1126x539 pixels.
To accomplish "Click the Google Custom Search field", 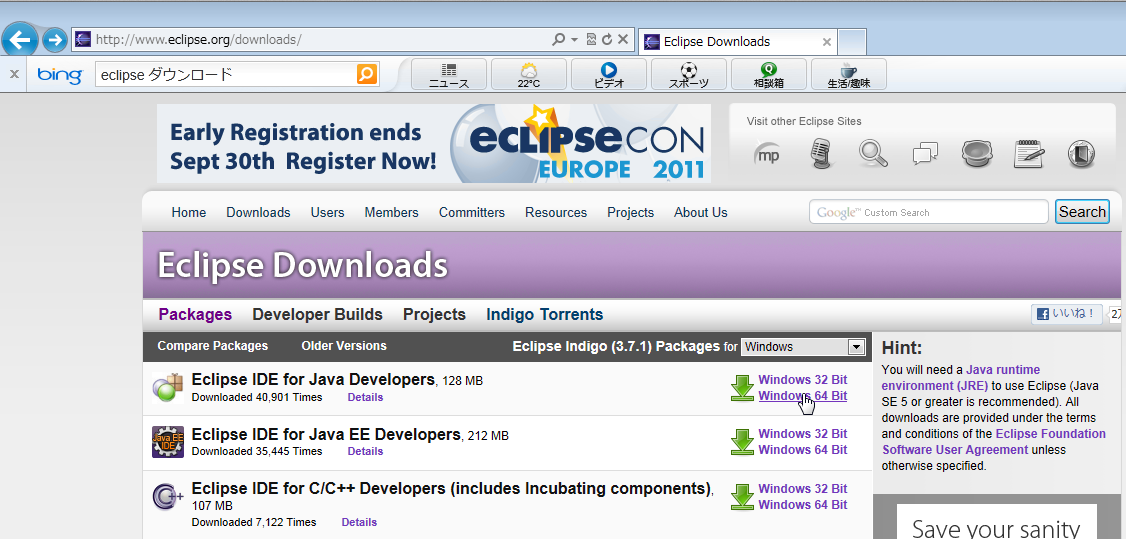I will (930, 212).
